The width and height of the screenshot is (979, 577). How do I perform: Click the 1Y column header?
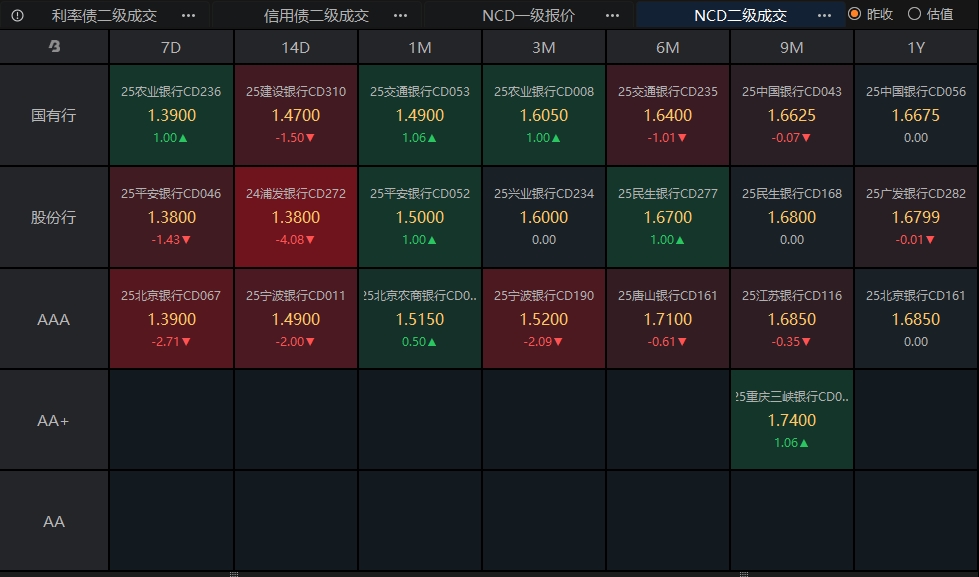pos(916,47)
